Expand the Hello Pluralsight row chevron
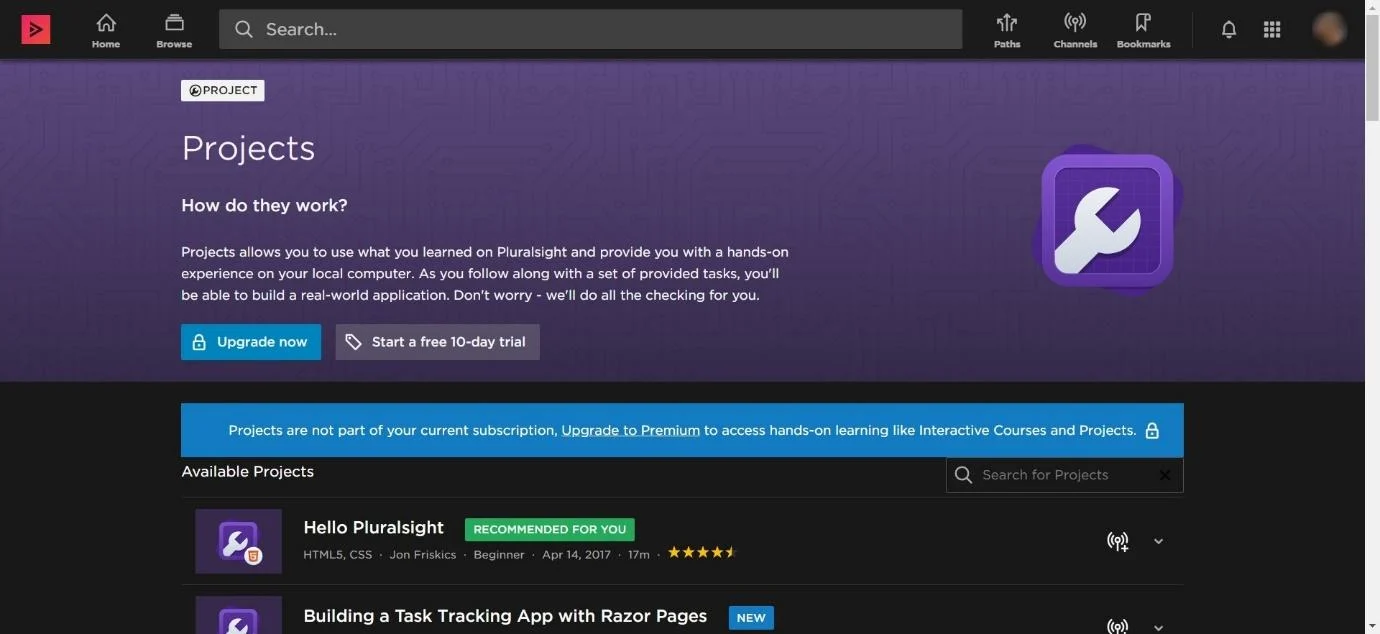 (x=1158, y=542)
